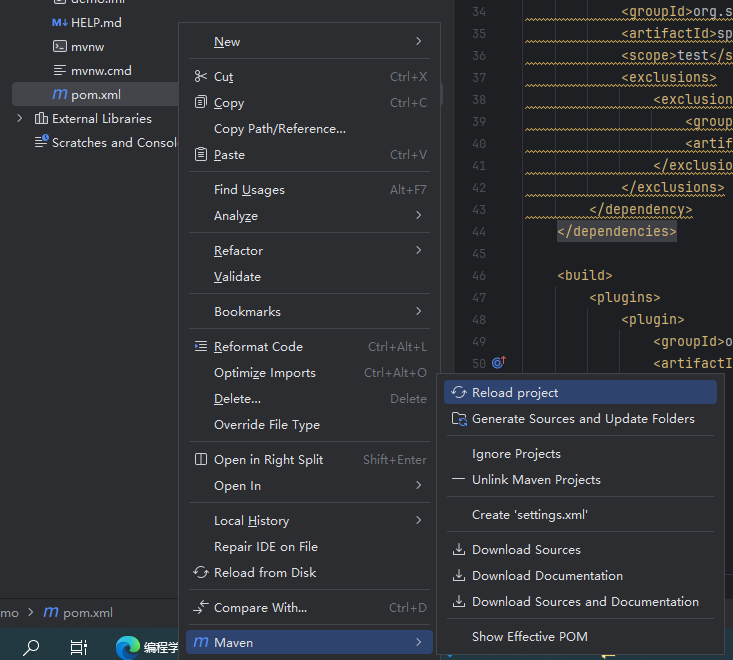This screenshot has width=733, height=660.
Task: Expand the Analyze submenu arrow
Action: click(x=419, y=215)
